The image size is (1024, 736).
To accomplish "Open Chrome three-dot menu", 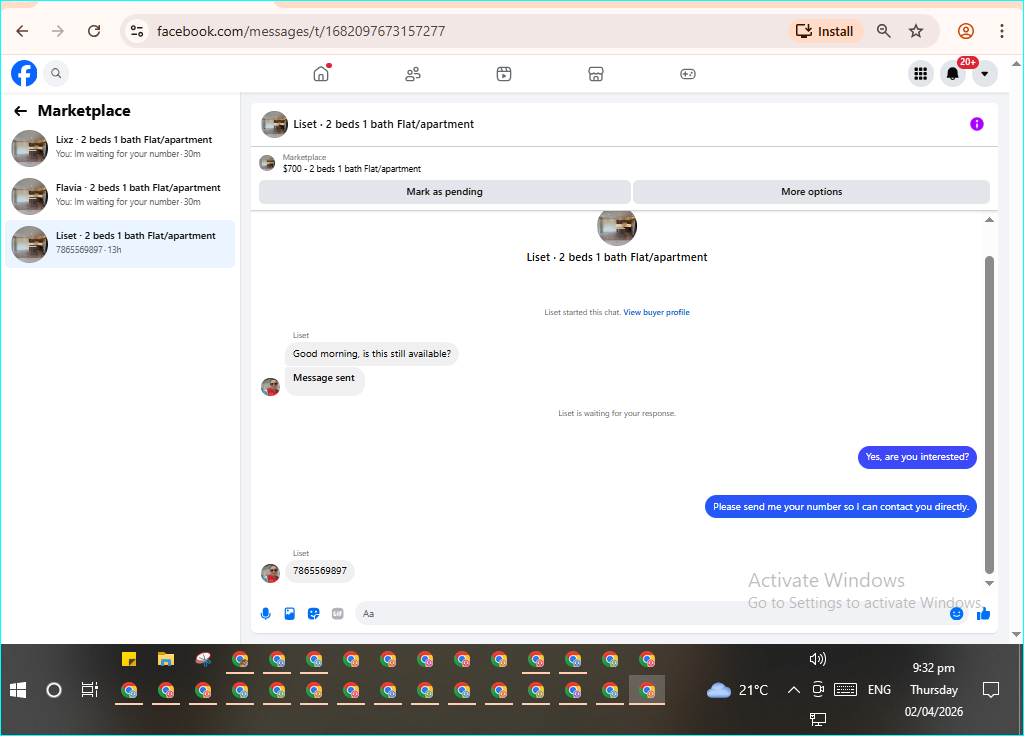I will (x=1001, y=31).
